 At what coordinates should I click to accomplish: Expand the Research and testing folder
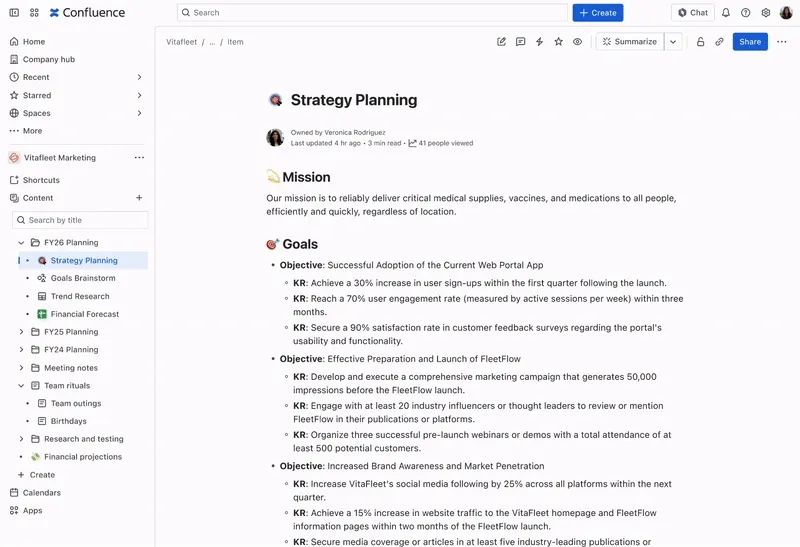pyautogui.click(x=21, y=439)
